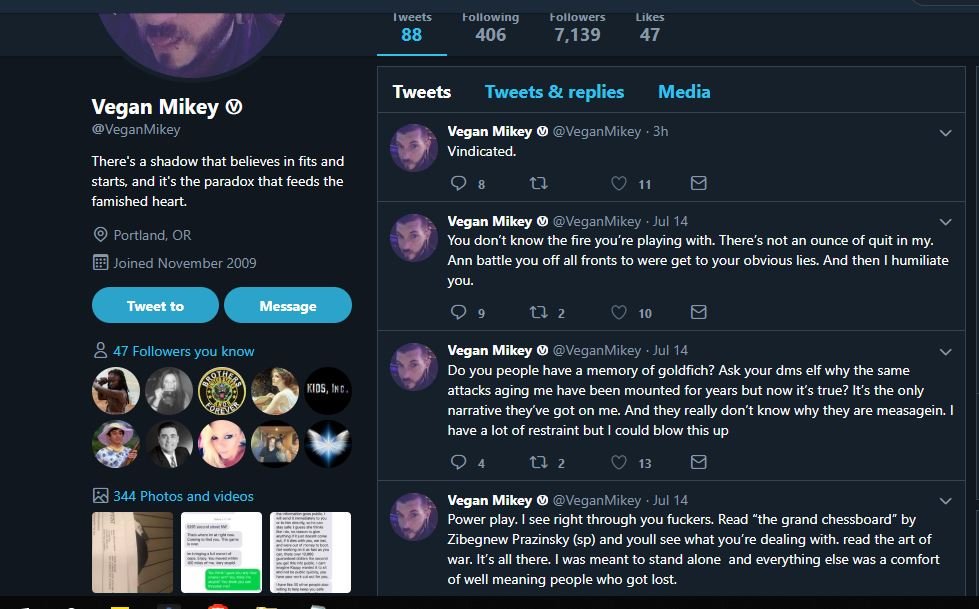The height and width of the screenshot is (609, 979).
Task: Retweet the "Vindicated." tweet
Action: [538, 184]
